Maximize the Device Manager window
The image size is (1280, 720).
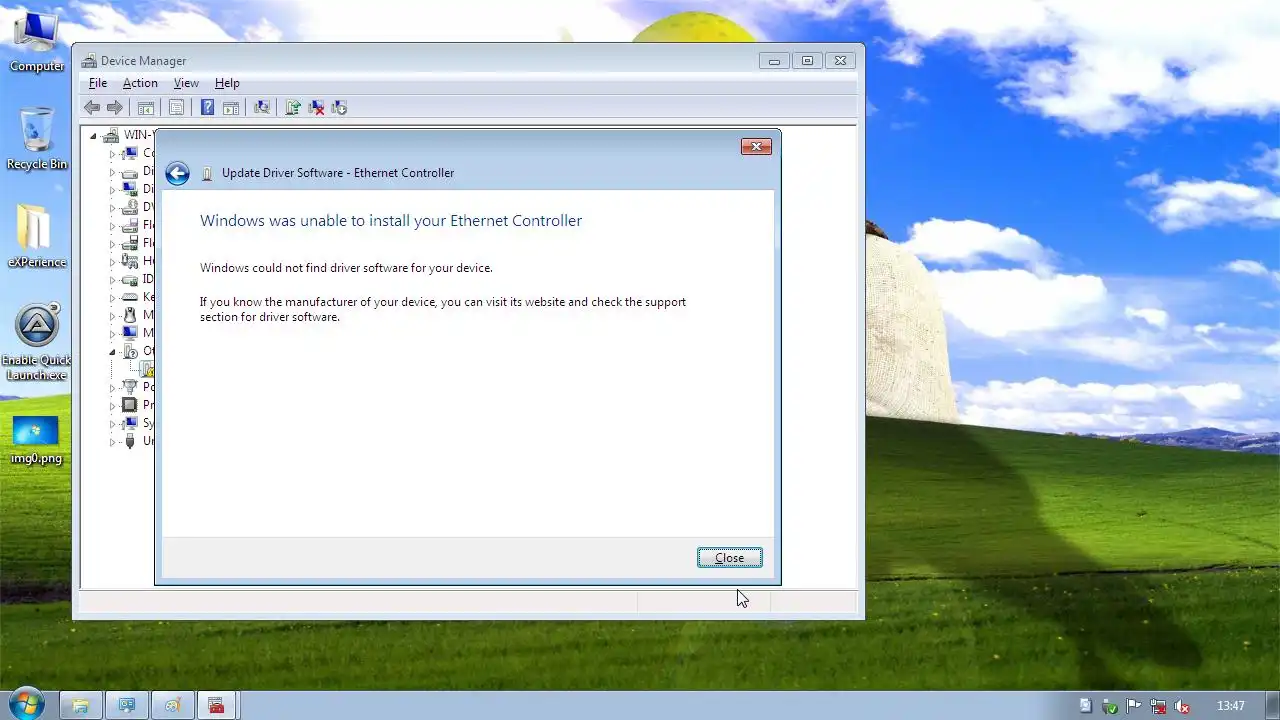point(807,61)
